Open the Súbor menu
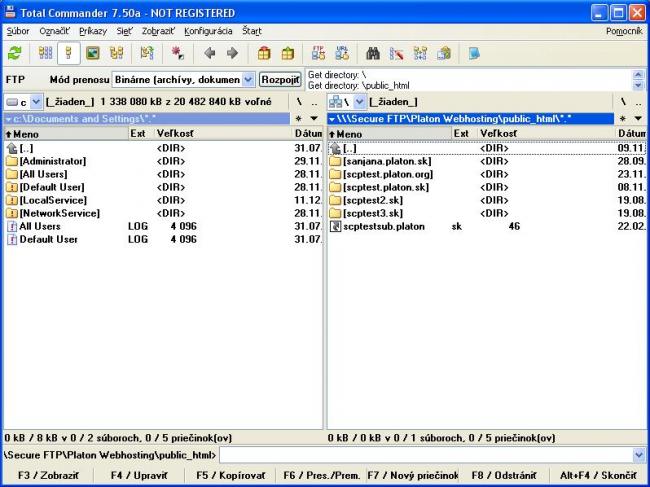This screenshot has height=487, width=650. (x=18, y=31)
